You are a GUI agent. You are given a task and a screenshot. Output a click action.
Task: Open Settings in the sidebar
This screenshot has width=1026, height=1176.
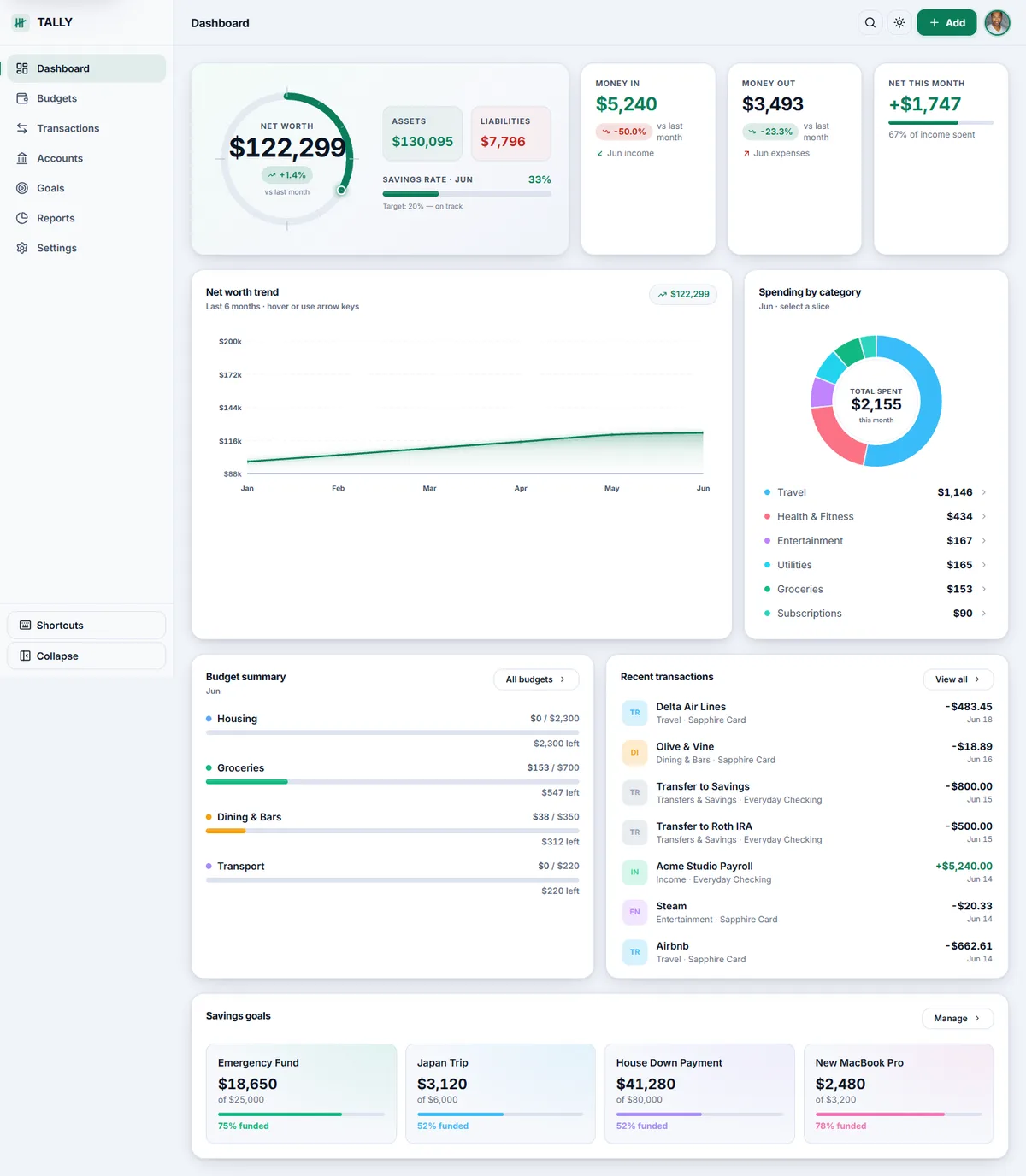pyautogui.click(x=86, y=248)
